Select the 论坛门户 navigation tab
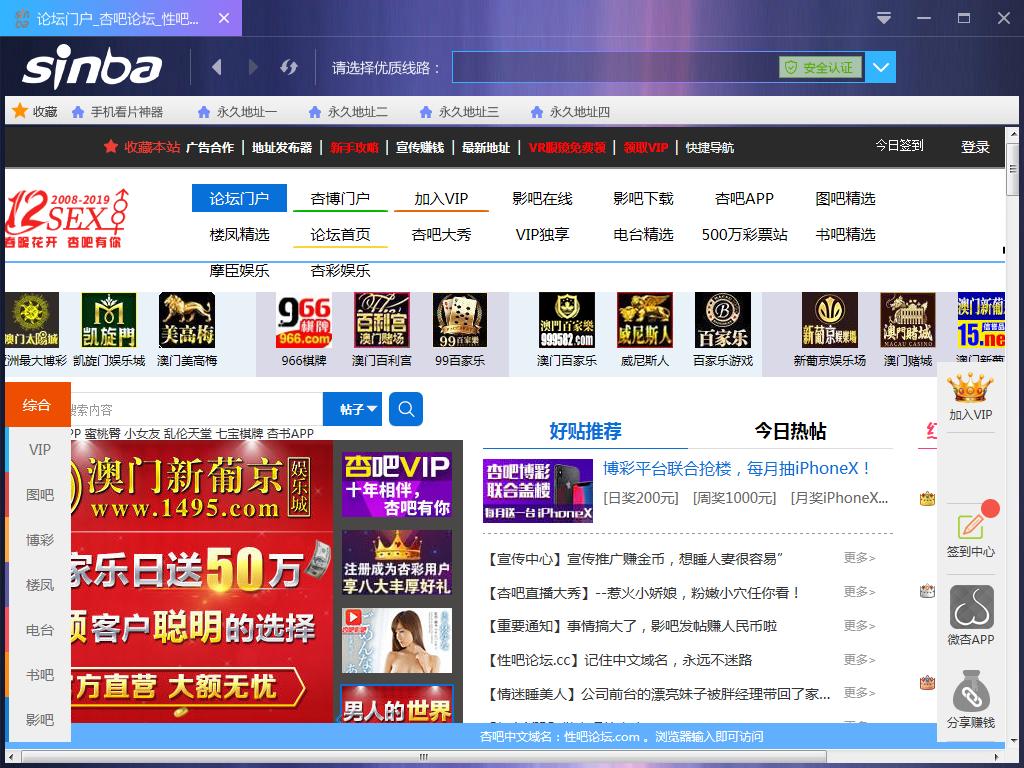Image resolution: width=1024 pixels, height=768 pixels. click(239, 199)
